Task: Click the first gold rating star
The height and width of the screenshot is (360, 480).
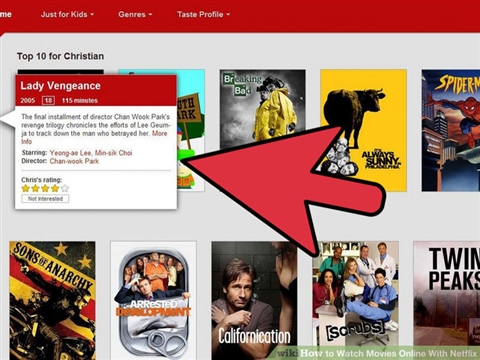Action: click(x=26, y=188)
